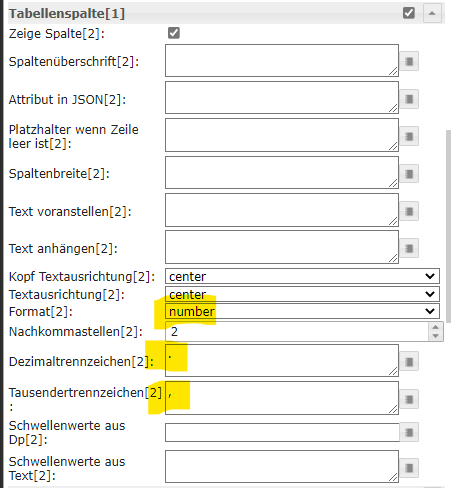This screenshot has width=451, height=488.
Task: Toggle the Tabellenspalte[1] header checkbox
Action: pyautogui.click(x=409, y=13)
